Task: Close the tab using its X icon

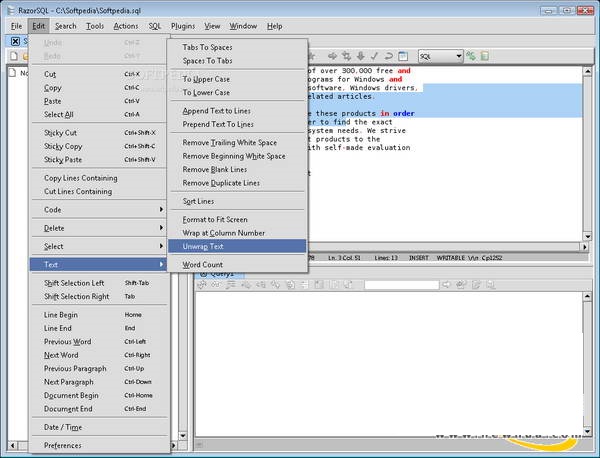Action: [14, 41]
